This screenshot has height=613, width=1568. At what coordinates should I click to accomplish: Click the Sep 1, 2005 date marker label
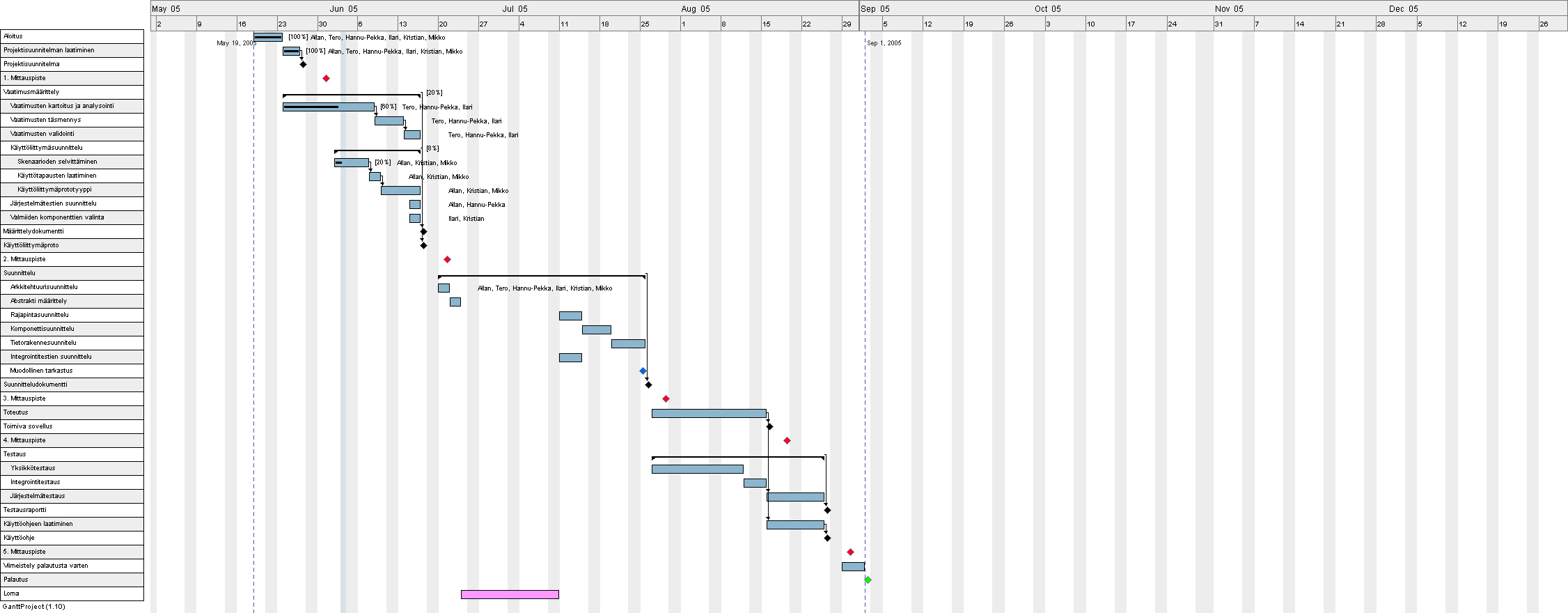(x=884, y=43)
